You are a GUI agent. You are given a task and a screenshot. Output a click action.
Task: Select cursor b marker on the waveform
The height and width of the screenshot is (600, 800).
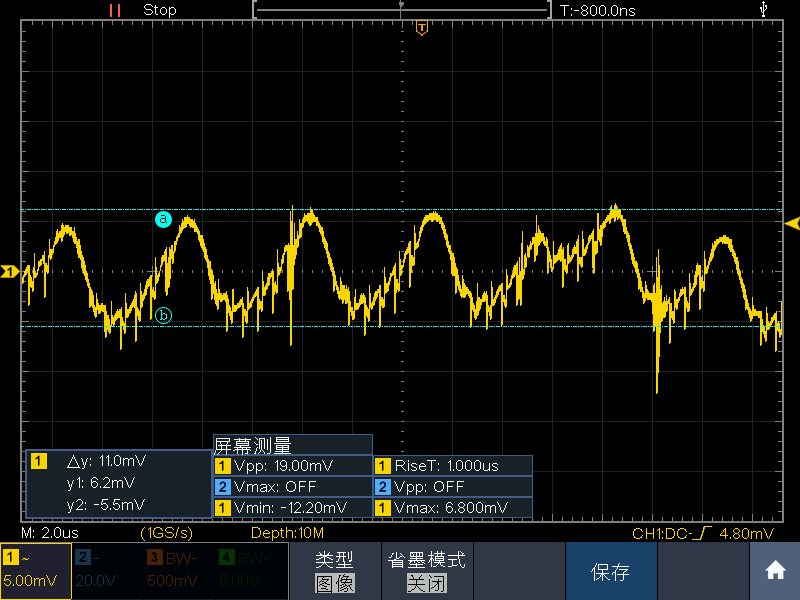coord(163,315)
